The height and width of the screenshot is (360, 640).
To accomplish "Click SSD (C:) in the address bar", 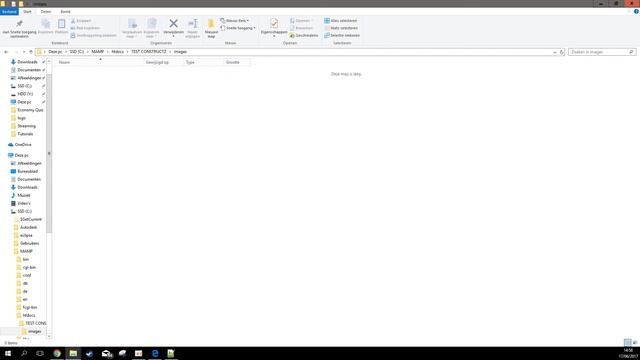I will [x=77, y=52].
